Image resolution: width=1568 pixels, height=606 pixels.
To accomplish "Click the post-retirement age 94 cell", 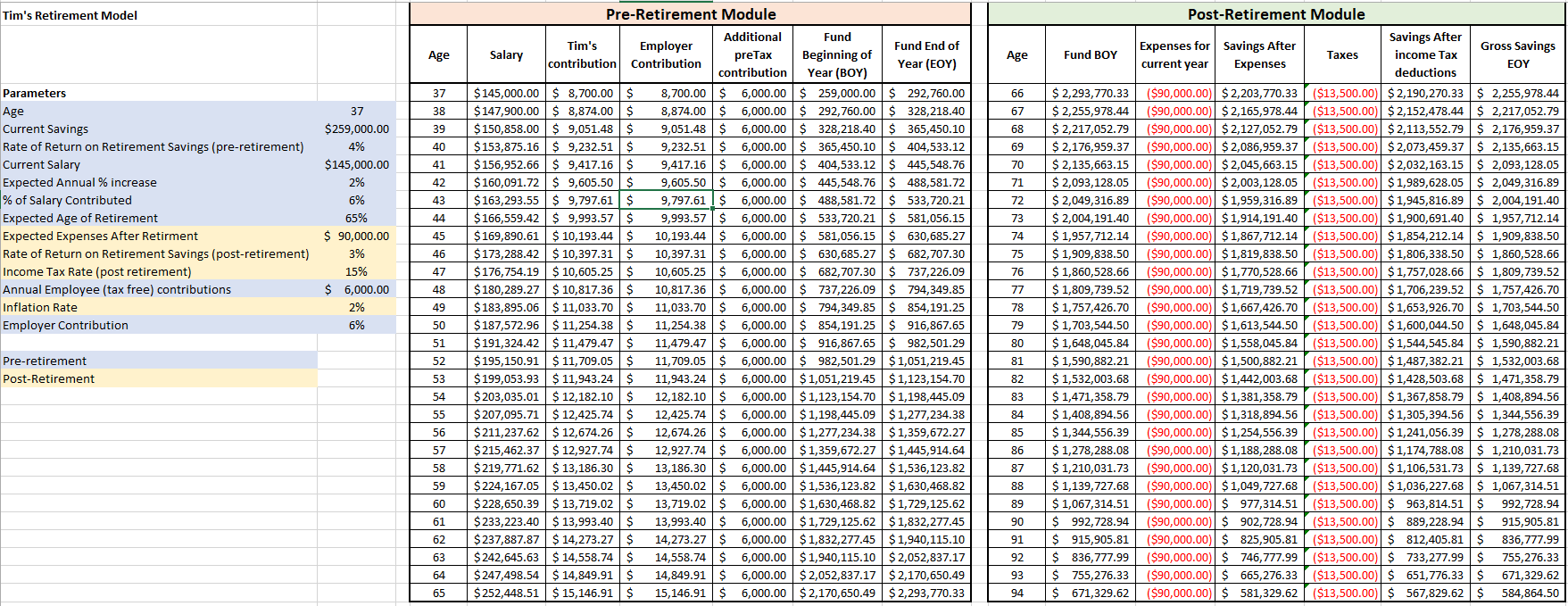I will [1016, 593].
